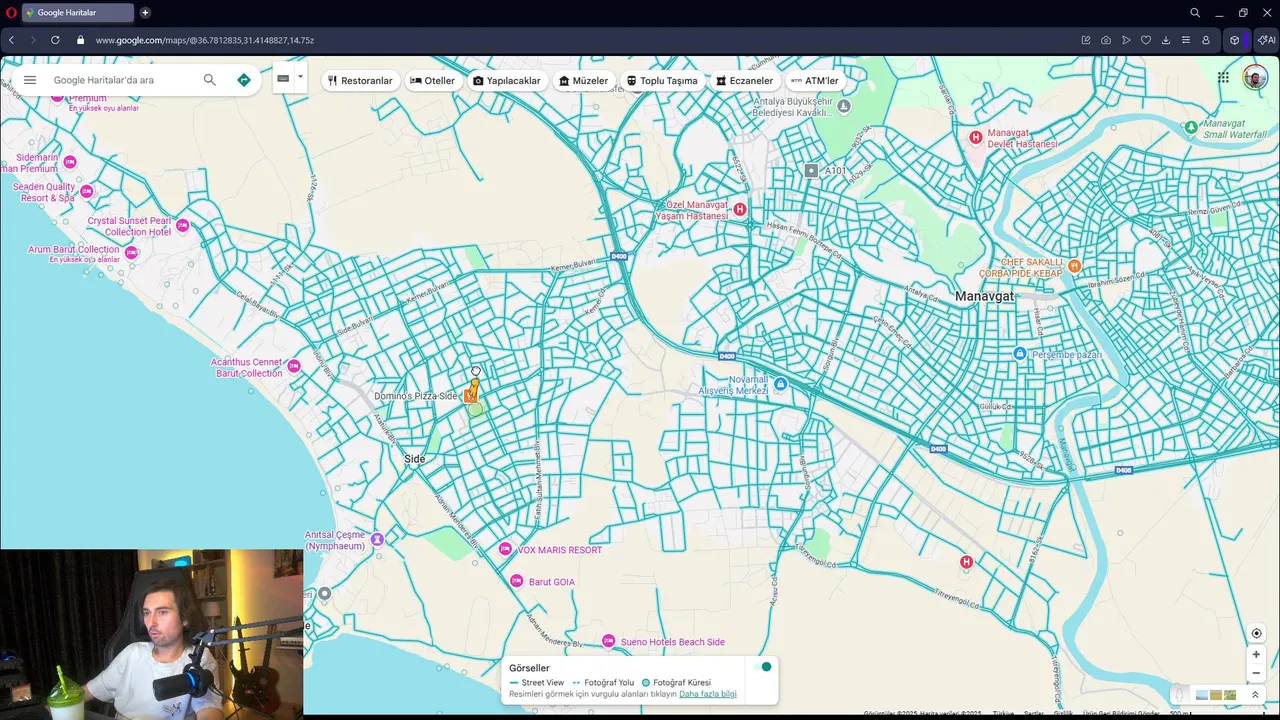Open the keyboard input tools dropdown arrow

(300, 77)
